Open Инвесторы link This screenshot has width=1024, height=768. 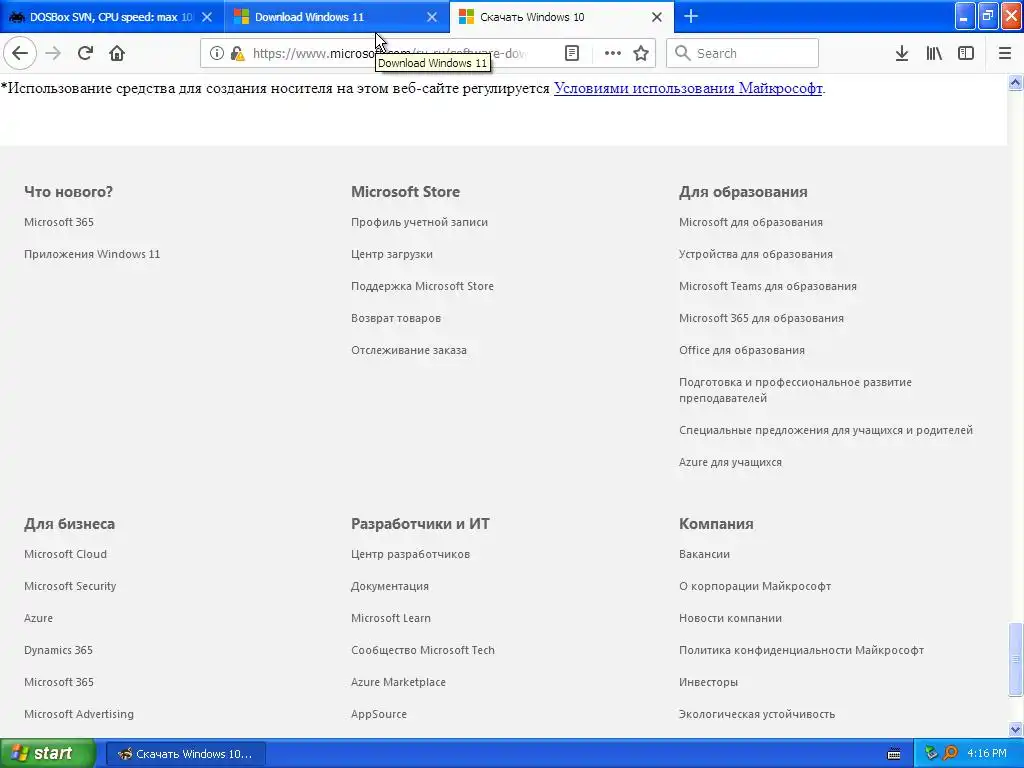(x=708, y=682)
